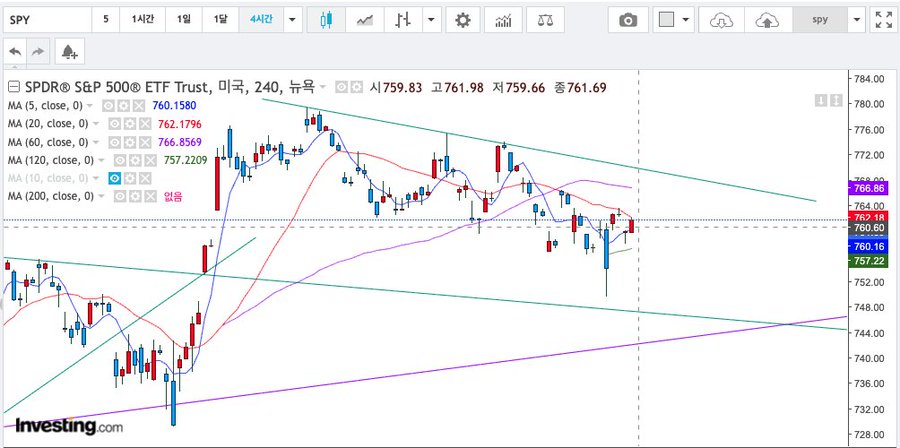The height and width of the screenshot is (448, 900).
Task: Select the 1일 interval
Action: 184,20
